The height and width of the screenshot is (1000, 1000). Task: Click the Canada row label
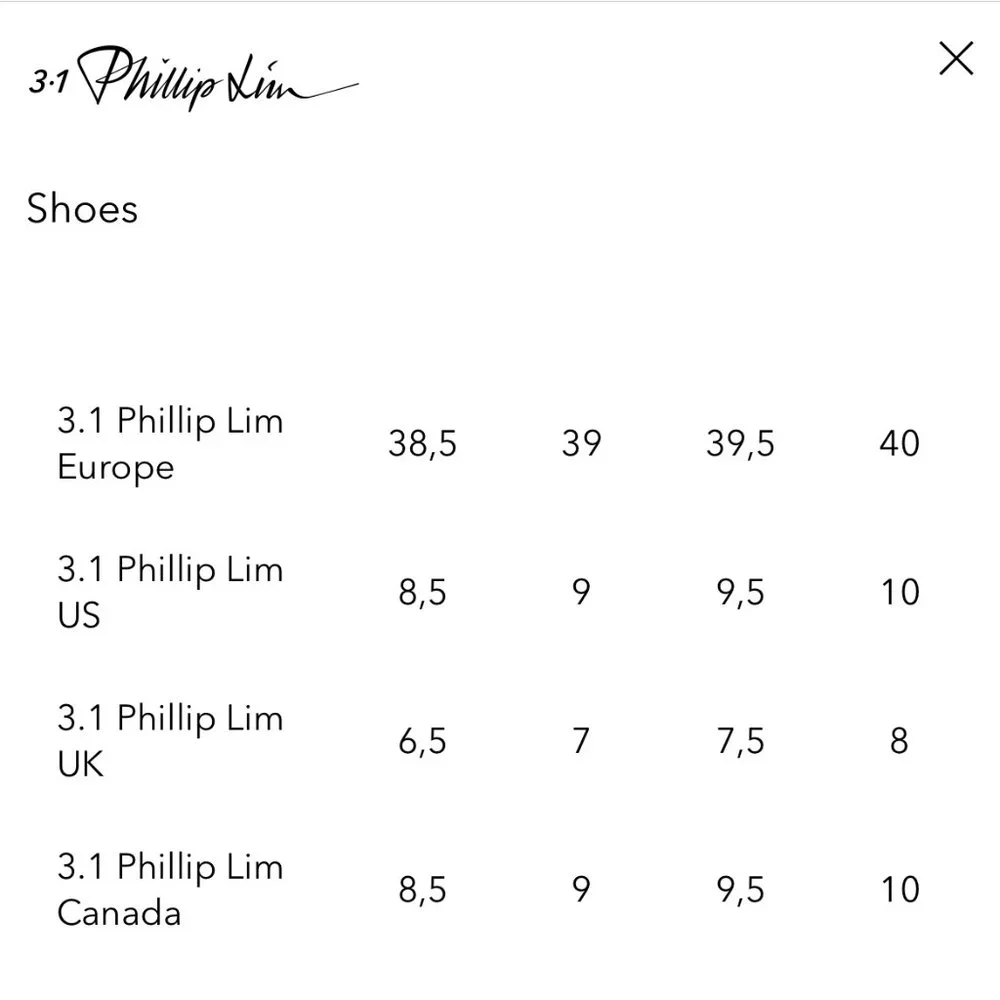[x=170, y=889]
